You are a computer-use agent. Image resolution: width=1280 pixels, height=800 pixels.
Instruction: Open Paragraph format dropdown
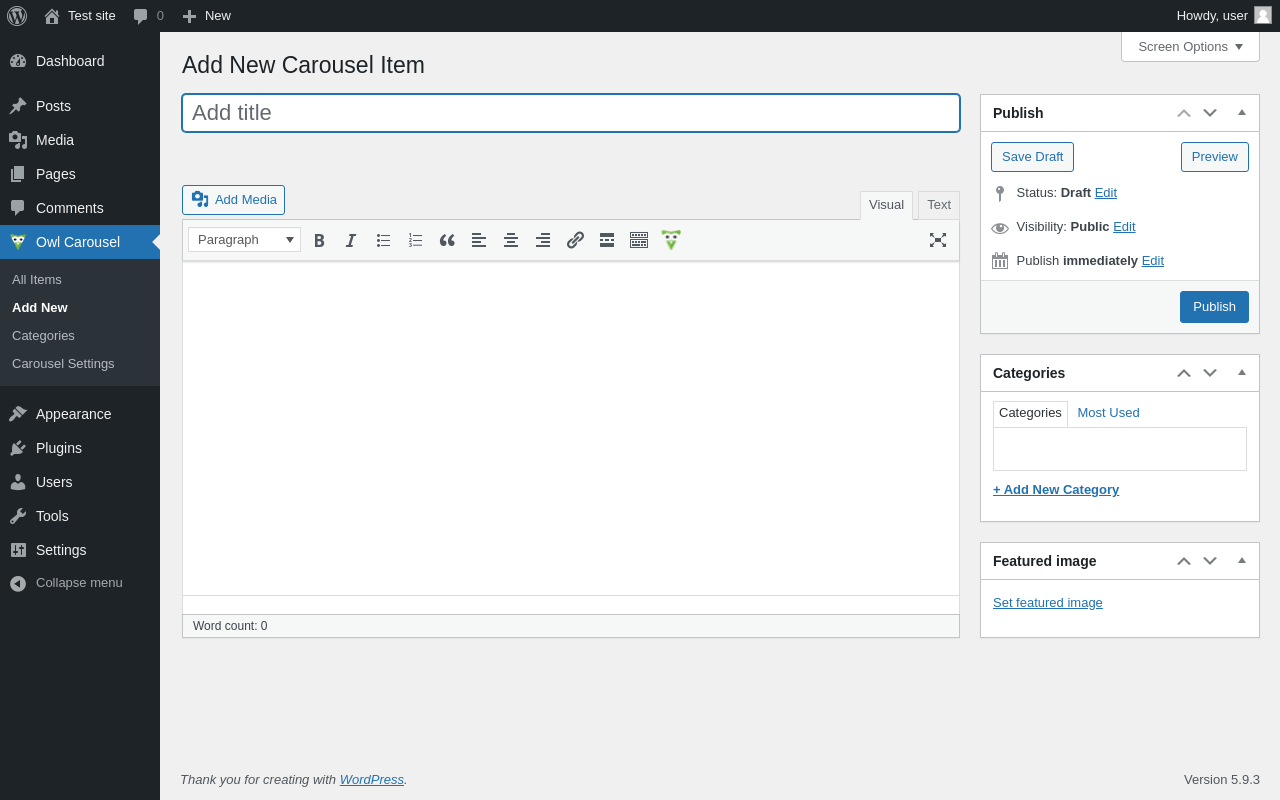click(x=244, y=240)
